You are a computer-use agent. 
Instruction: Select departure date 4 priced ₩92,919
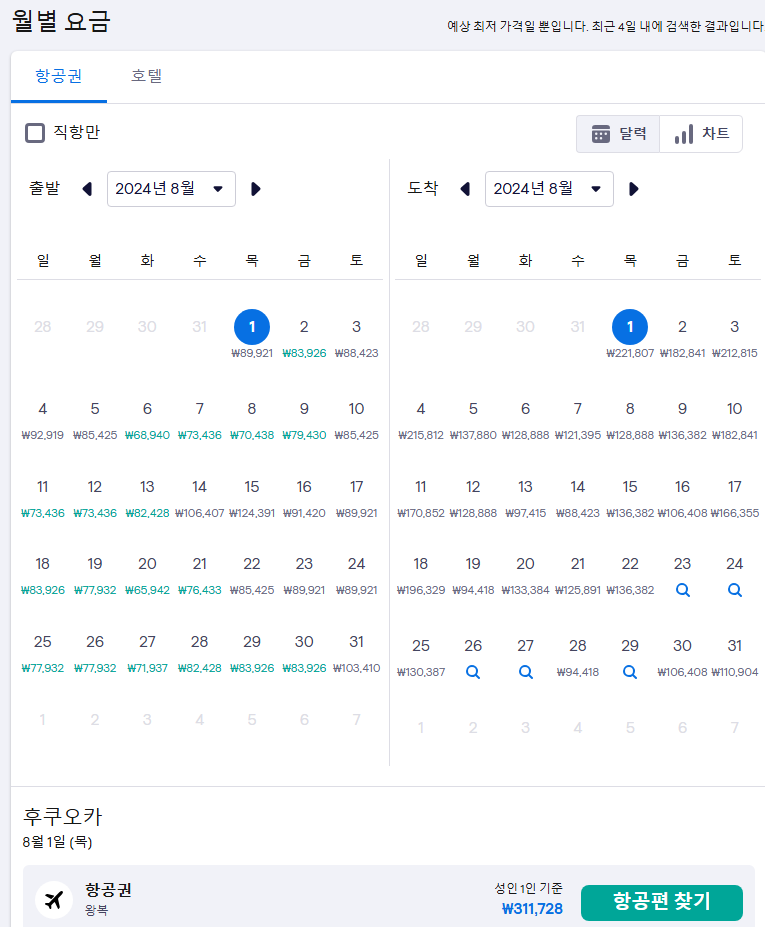tap(43, 420)
